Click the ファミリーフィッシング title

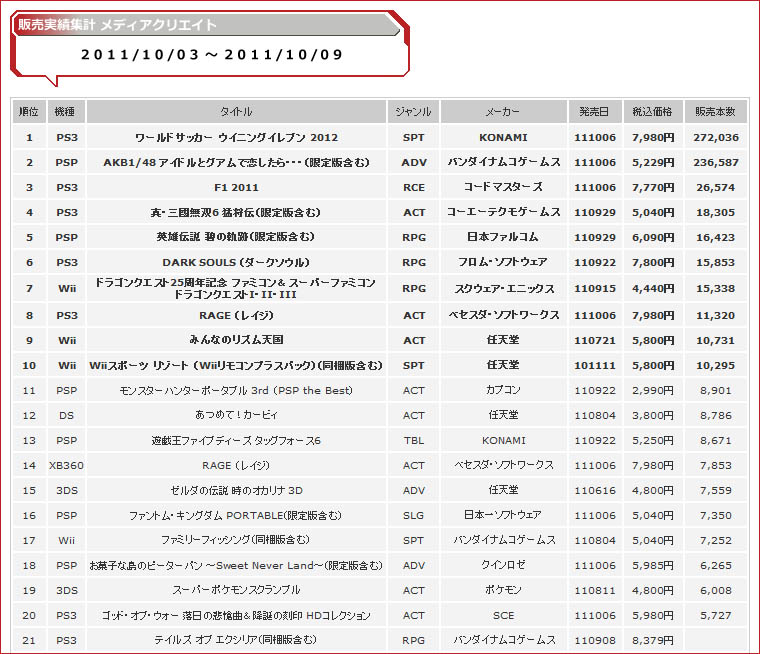click(236, 540)
